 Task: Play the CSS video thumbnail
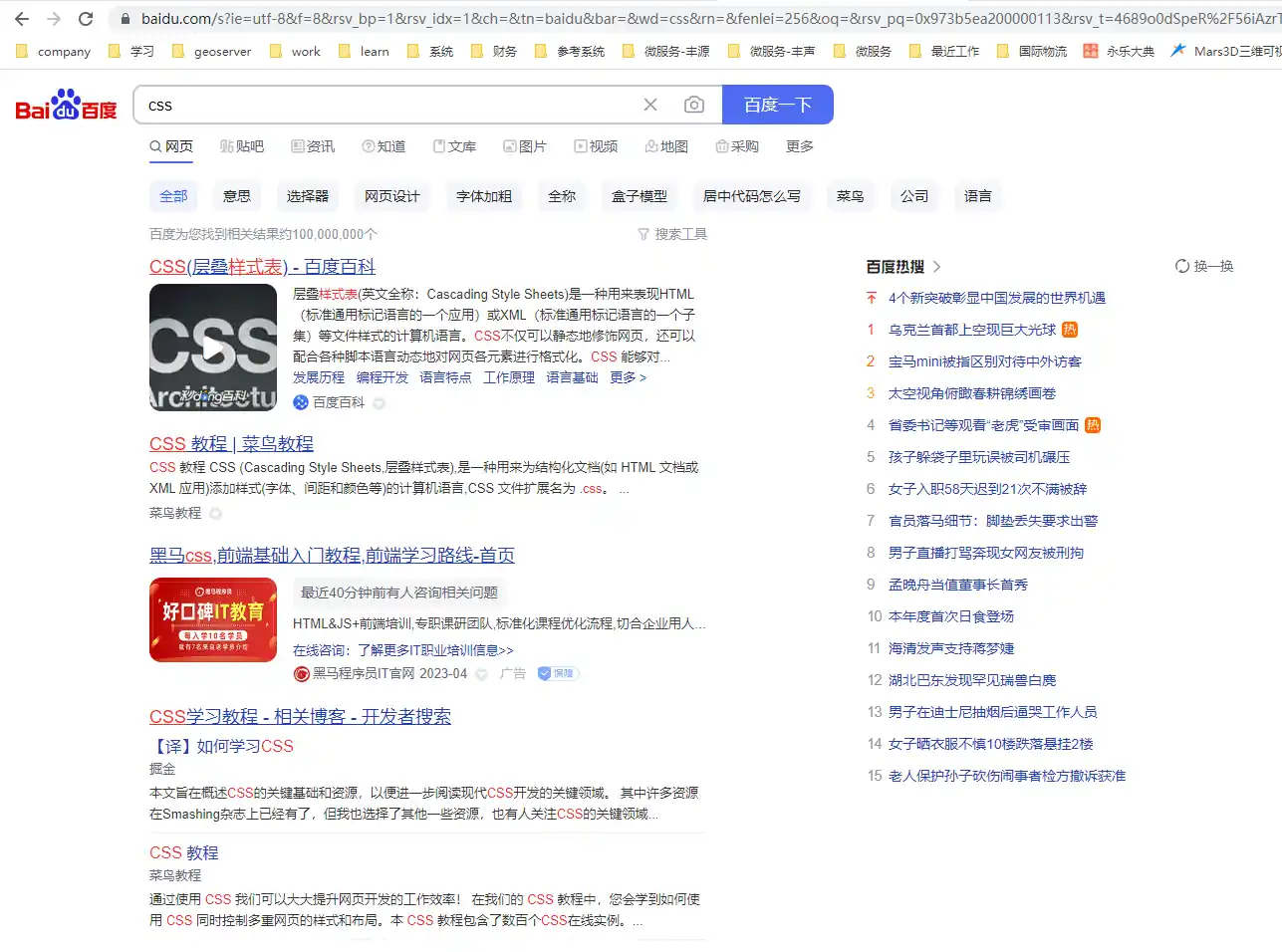point(213,348)
